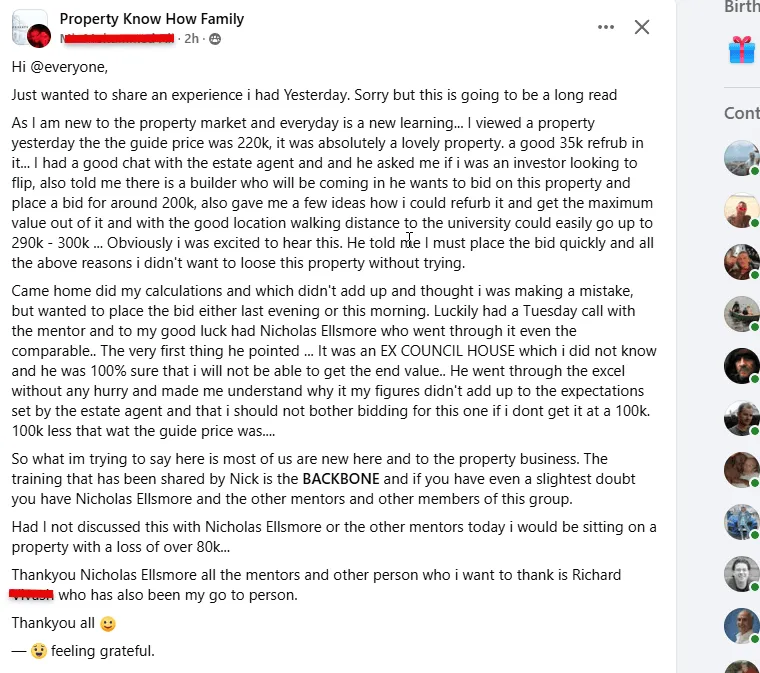
Task: Click the Contacts heading in the sidebar
Action: [x=741, y=112]
